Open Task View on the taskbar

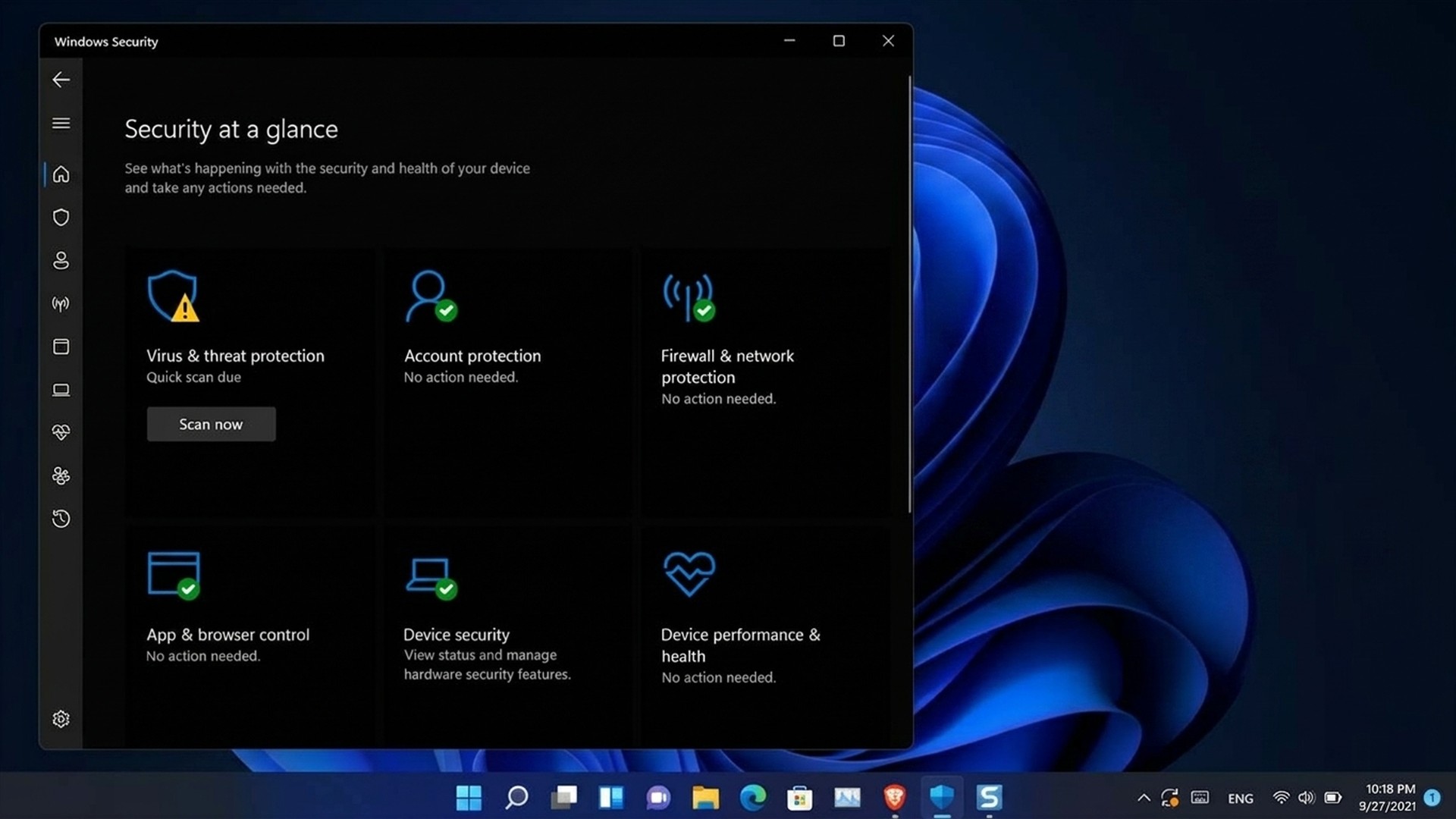tap(563, 798)
